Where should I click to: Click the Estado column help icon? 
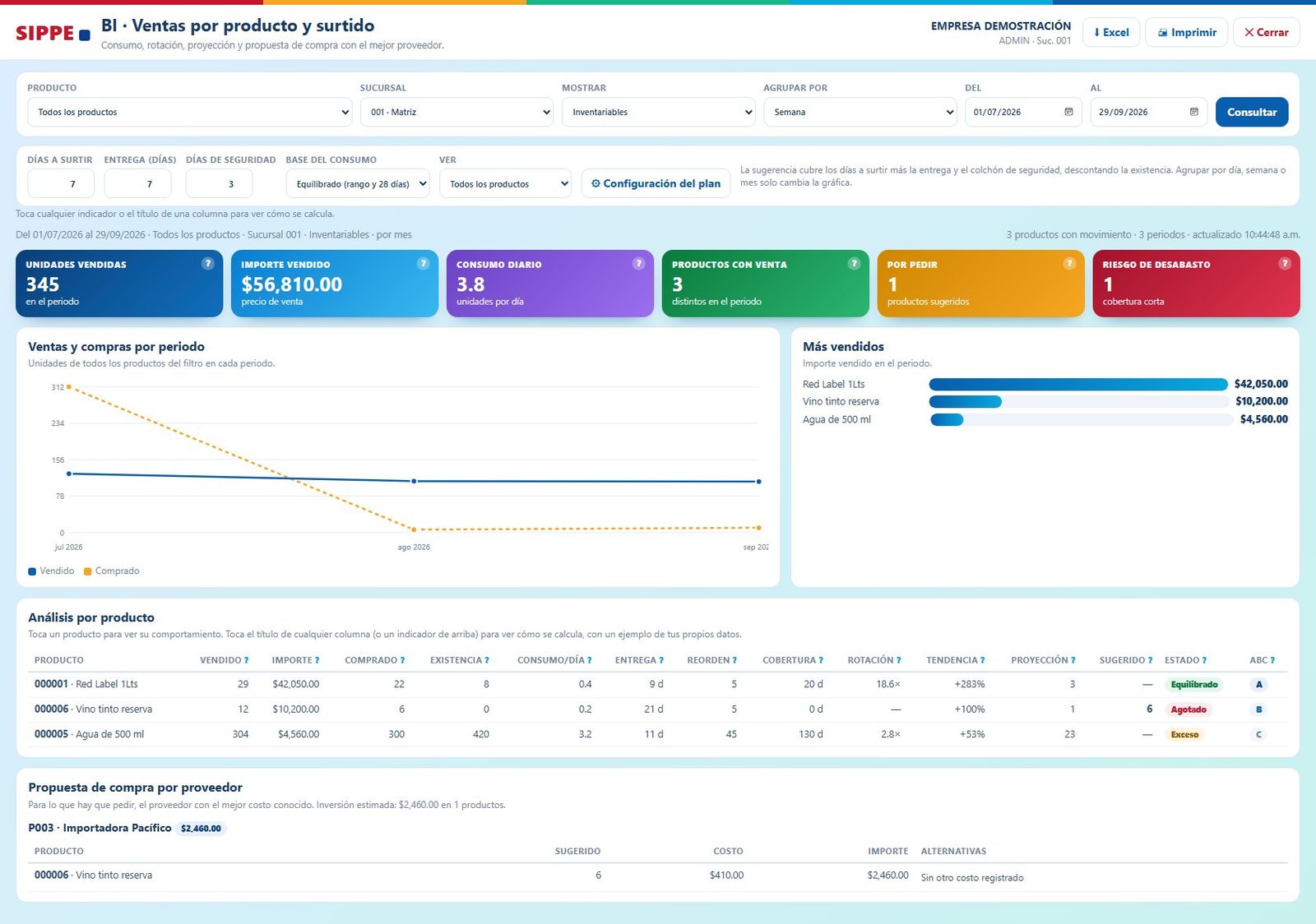pyautogui.click(x=1204, y=660)
